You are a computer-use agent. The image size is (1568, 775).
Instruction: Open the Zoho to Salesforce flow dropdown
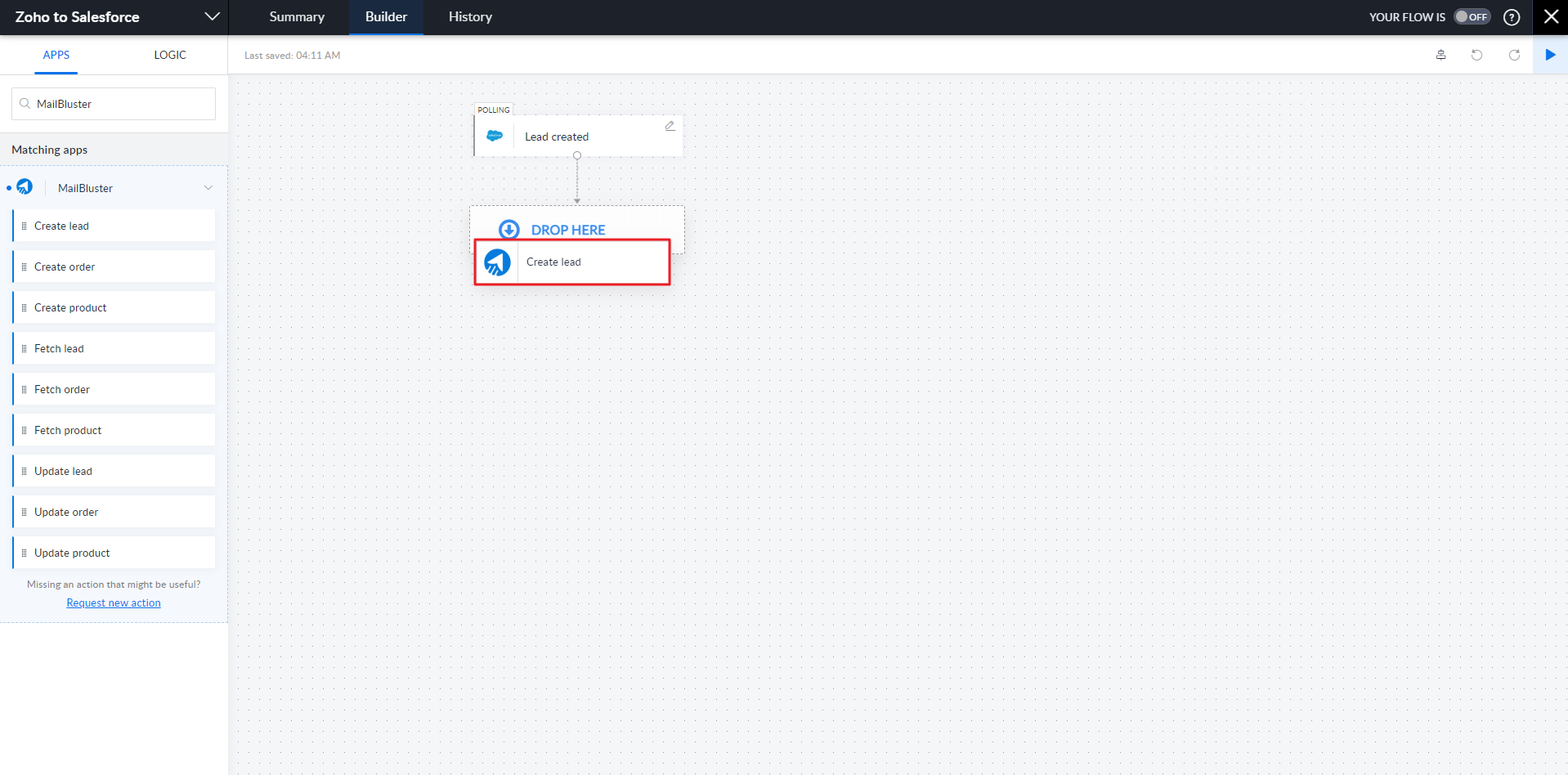click(212, 17)
